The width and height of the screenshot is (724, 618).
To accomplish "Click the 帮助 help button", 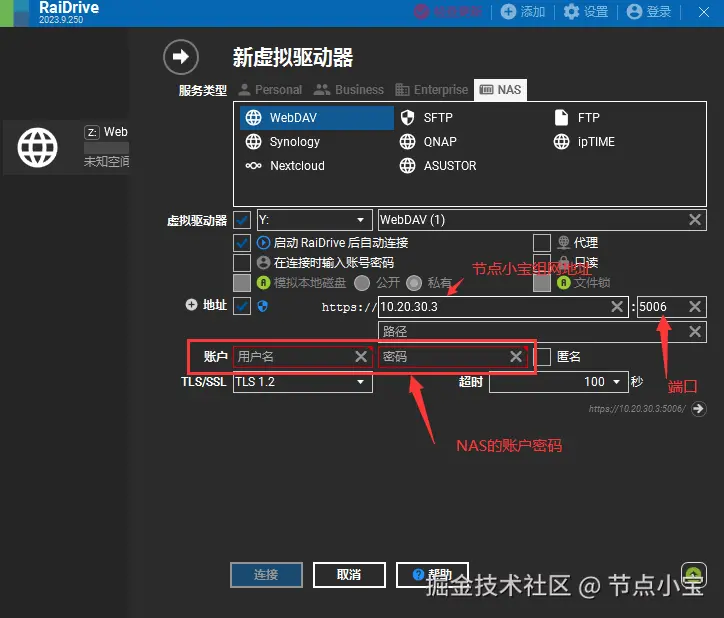I will (432, 575).
